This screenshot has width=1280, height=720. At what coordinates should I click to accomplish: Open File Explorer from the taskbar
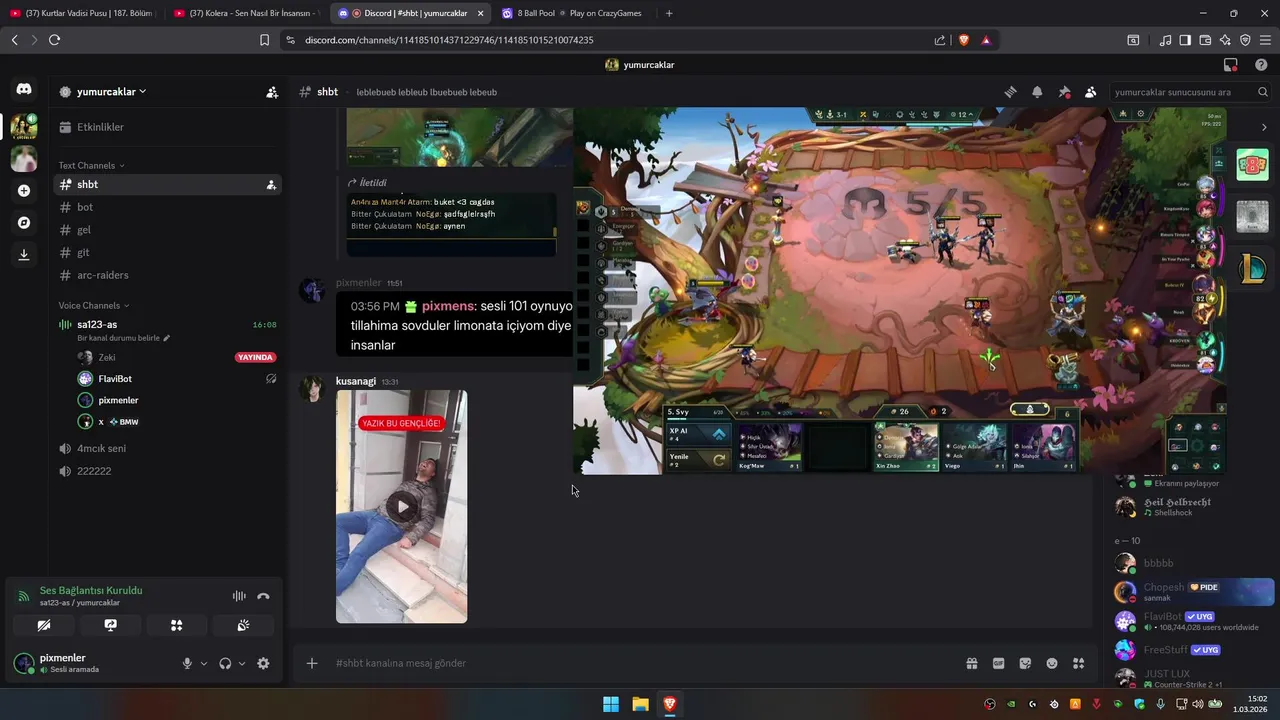[x=640, y=704]
